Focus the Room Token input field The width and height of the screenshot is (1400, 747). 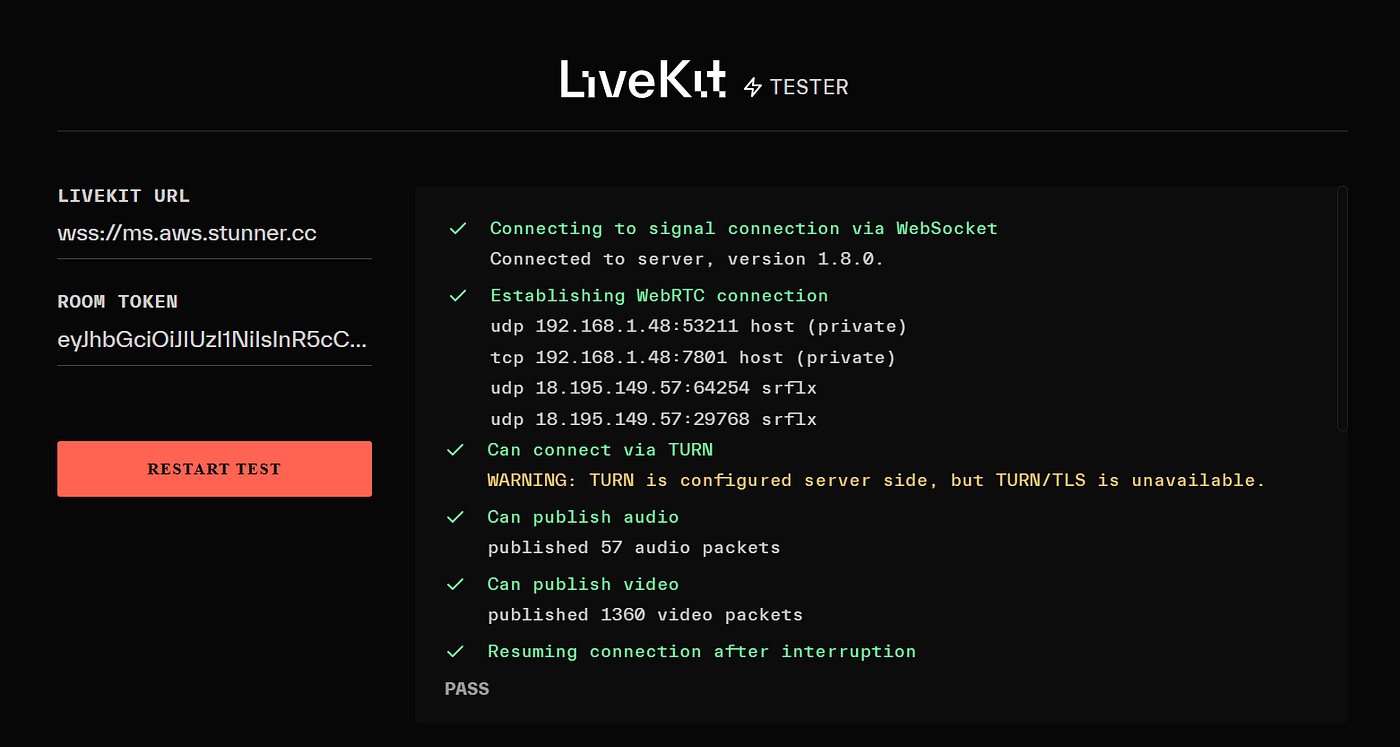pyautogui.click(x=214, y=341)
